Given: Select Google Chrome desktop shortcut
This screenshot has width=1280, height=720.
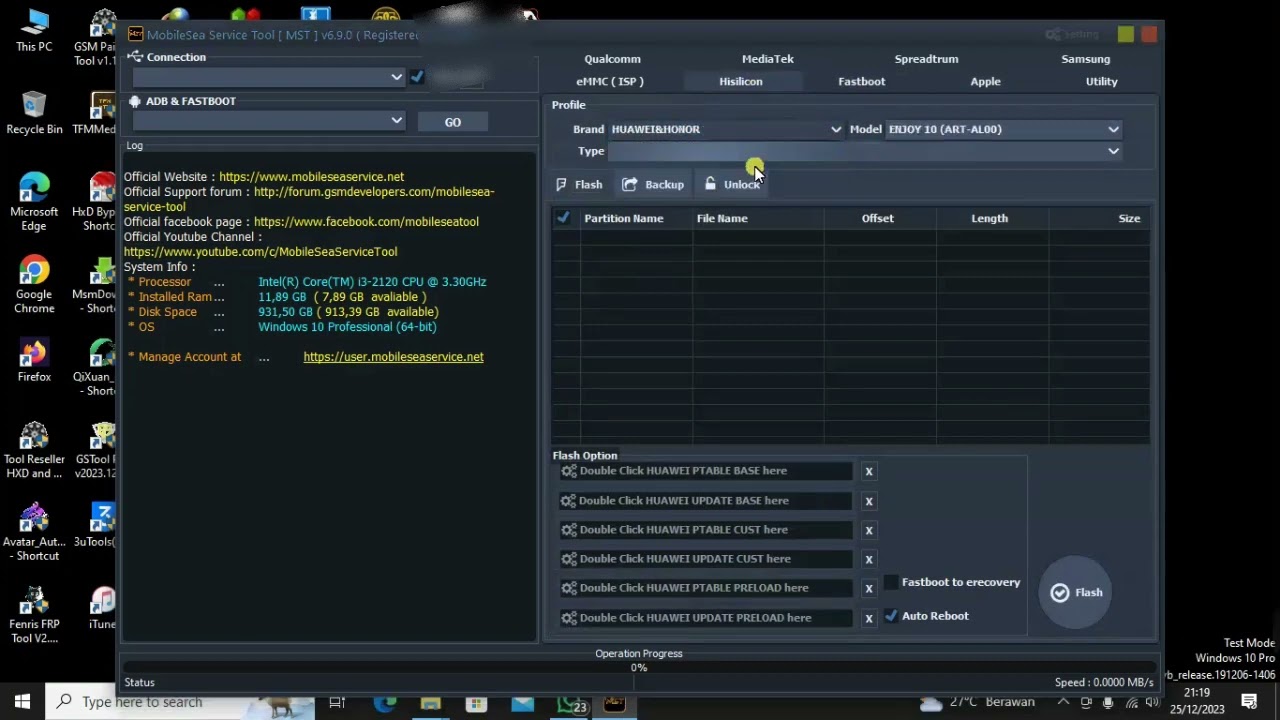Looking at the screenshot, I should [34, 285].
